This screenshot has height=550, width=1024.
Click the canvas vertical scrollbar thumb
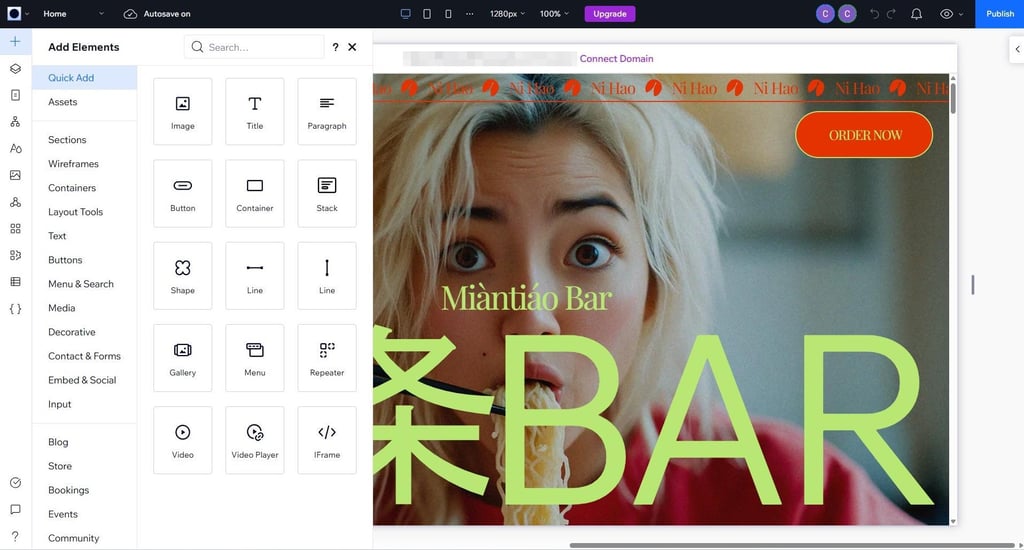point(953,99)
